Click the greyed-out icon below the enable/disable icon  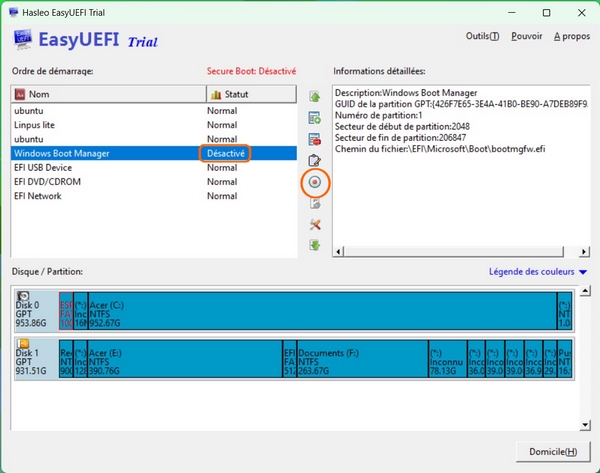pyautogui.click(x=315, y=204)
